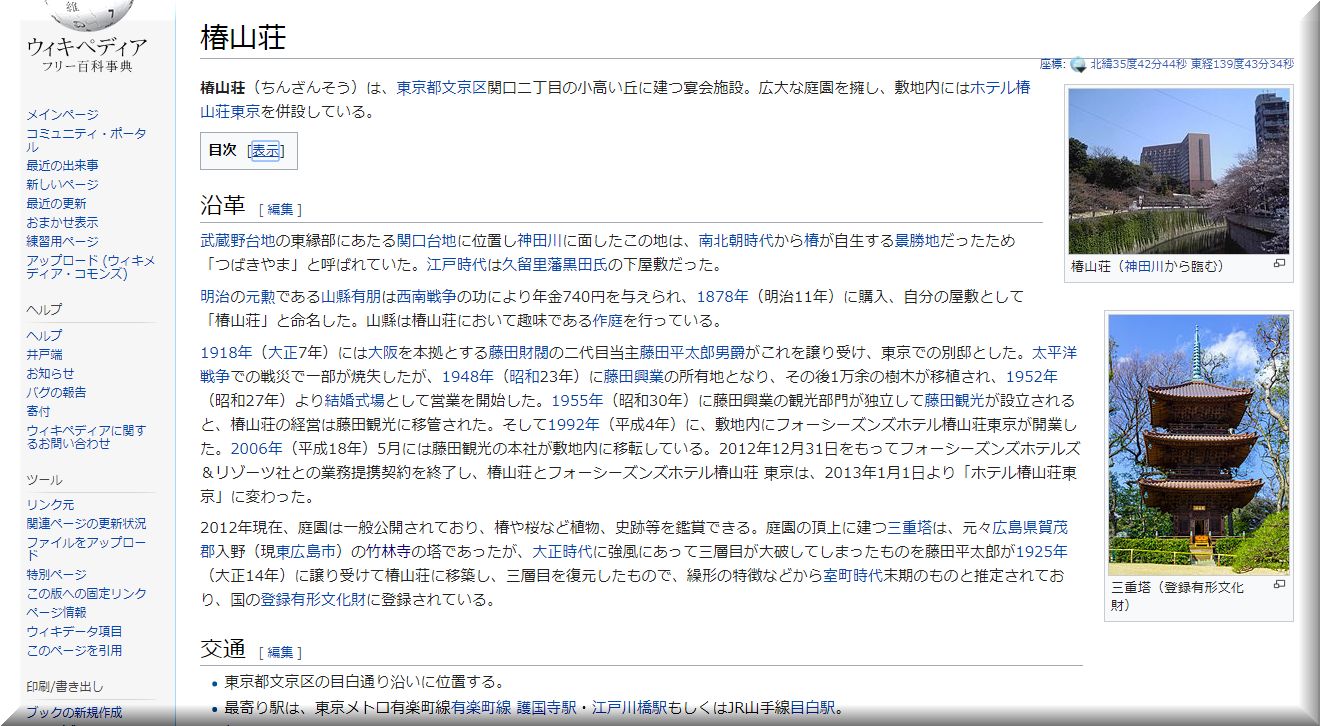Edit the 交通 section

(280, 652)
